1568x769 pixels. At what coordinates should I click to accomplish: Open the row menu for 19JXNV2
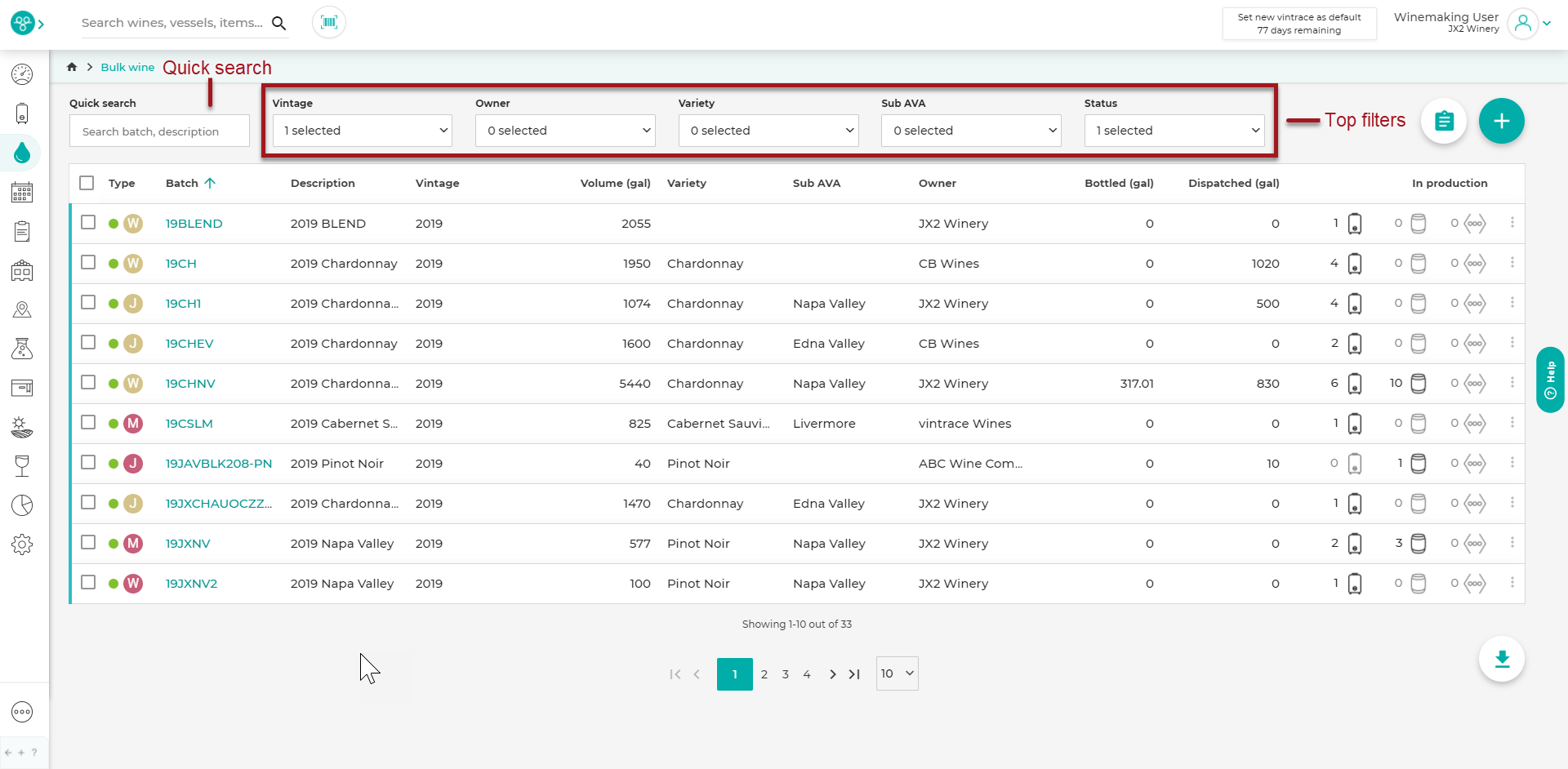tap(1512, 583)
